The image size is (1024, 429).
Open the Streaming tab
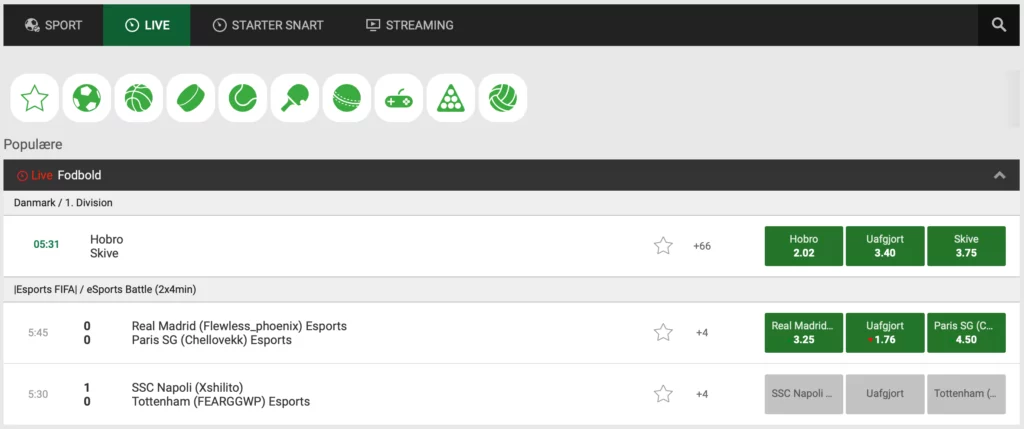click(x=410, y=25)
